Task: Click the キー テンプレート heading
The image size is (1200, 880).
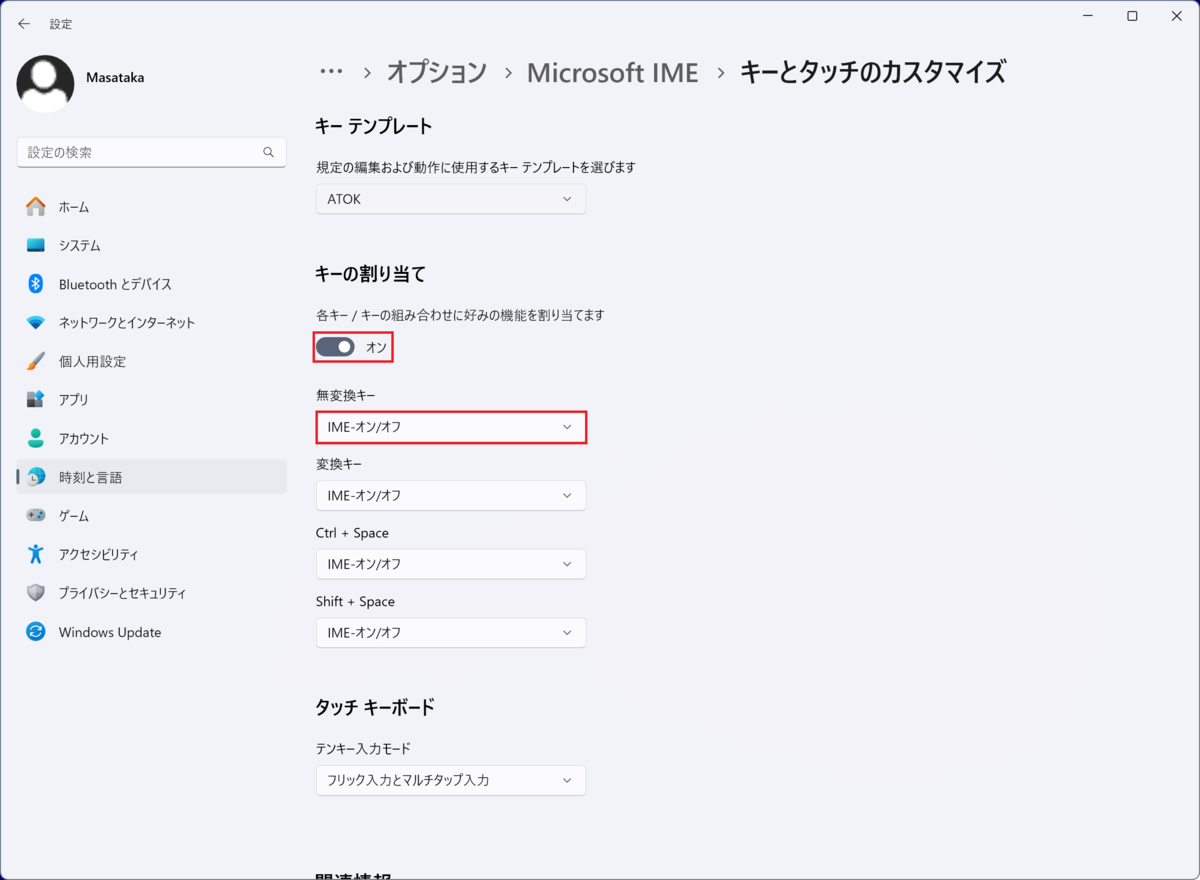Action: click(374, 126)
